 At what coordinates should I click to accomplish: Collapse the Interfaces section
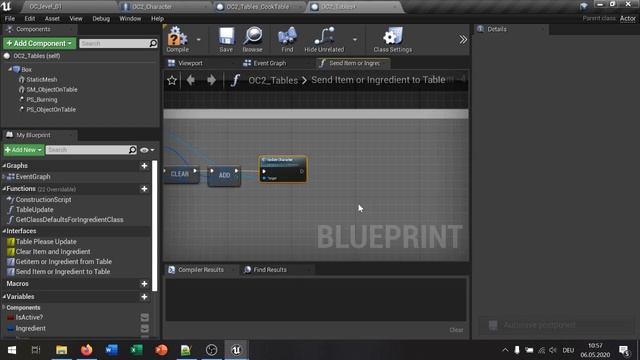point(4,231)
